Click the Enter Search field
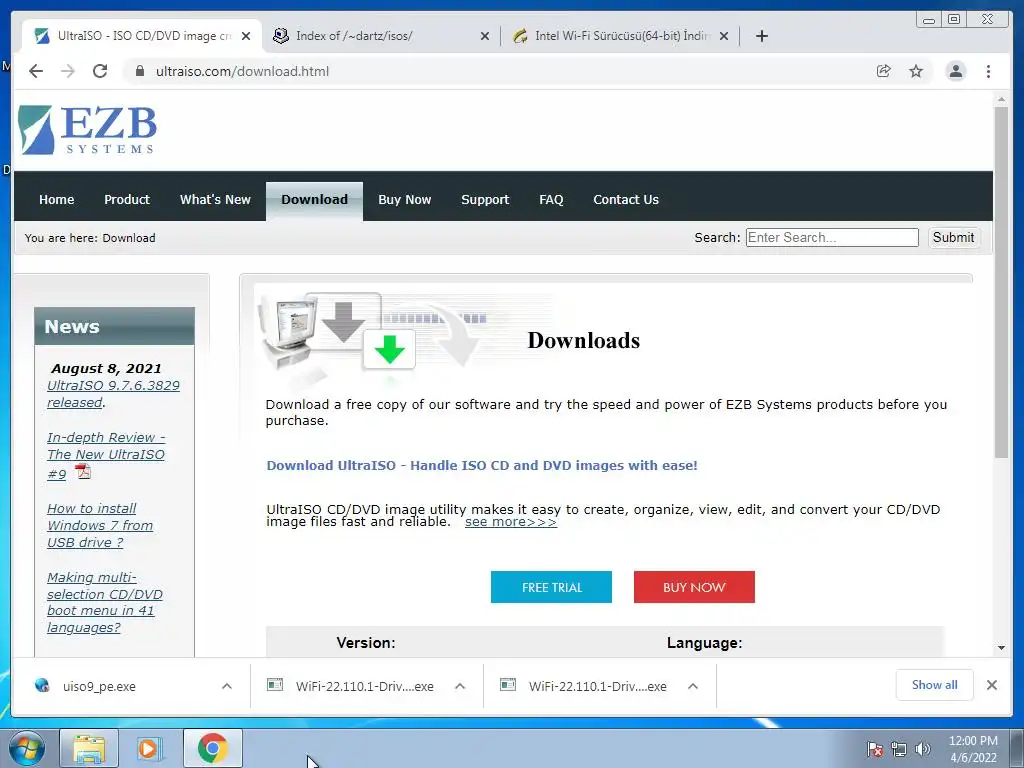 tap(832, 237)
